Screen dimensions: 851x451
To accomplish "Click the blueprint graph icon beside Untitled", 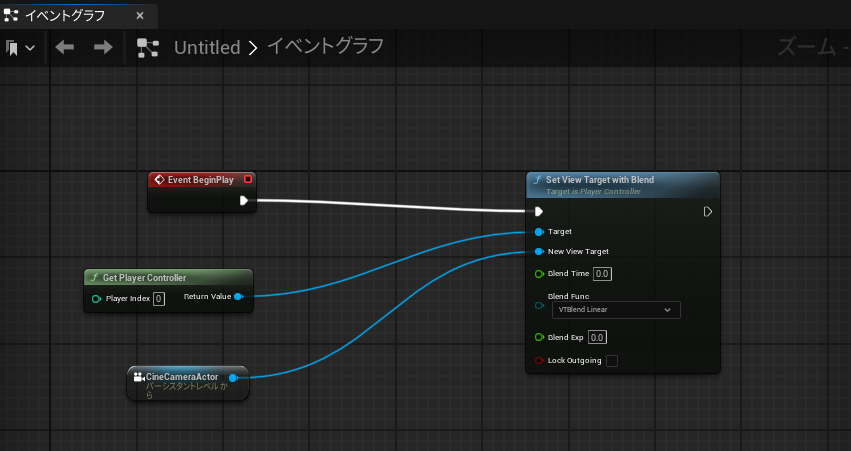I will 148,48.
